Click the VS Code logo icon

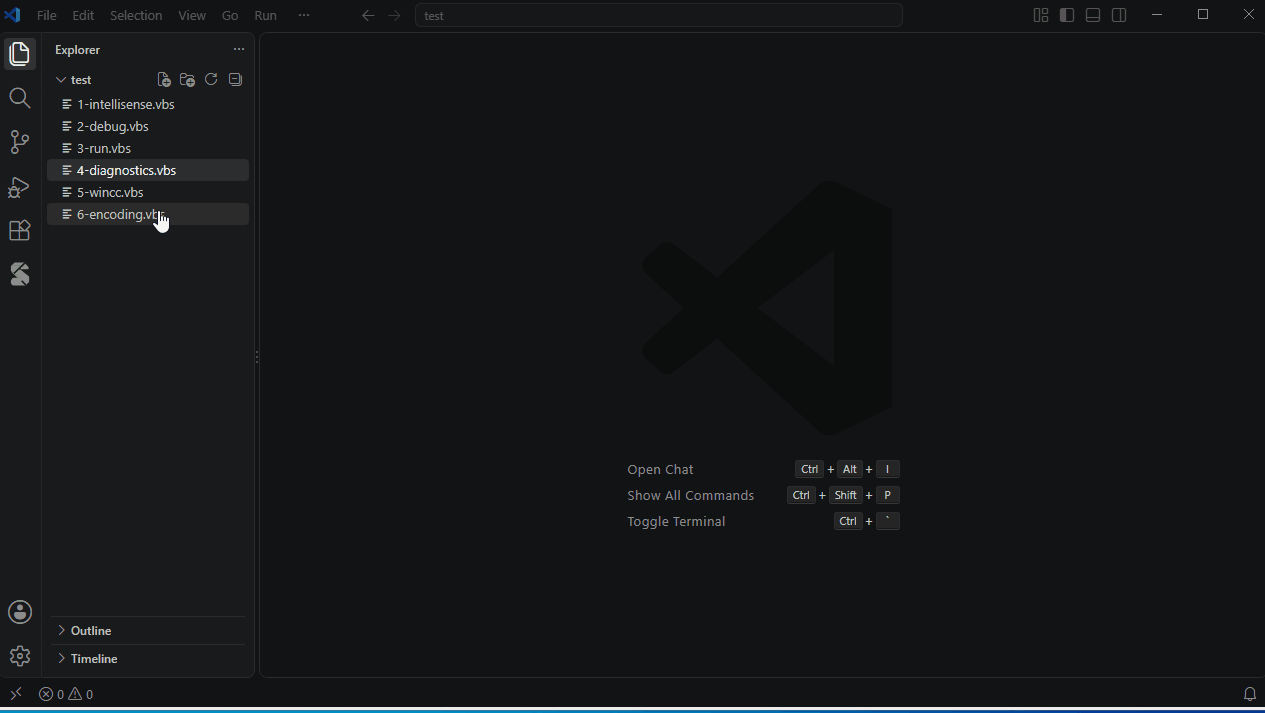pyautogui.click(x=13, y=15)
